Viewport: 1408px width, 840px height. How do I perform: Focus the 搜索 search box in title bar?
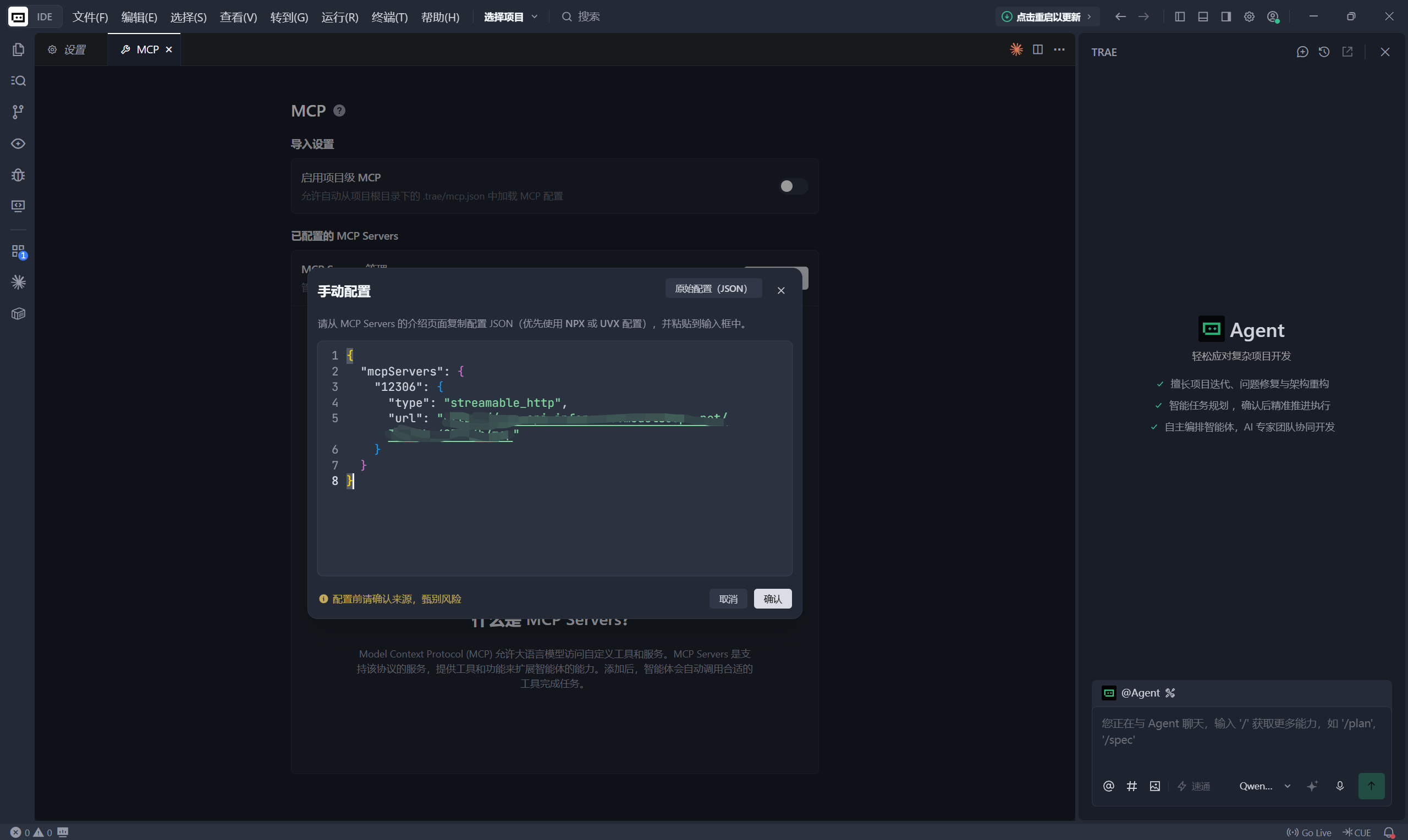pyautogui.click(x=581, y=17)
